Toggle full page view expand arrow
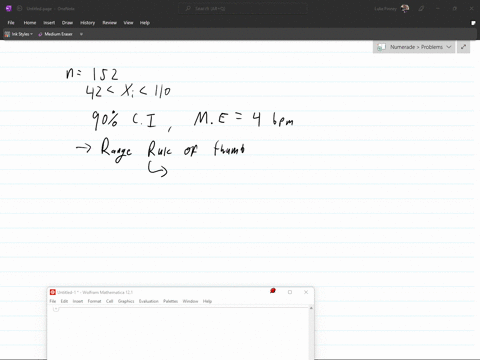The width and height of the screenshot is (480, 360). [463, 47]
